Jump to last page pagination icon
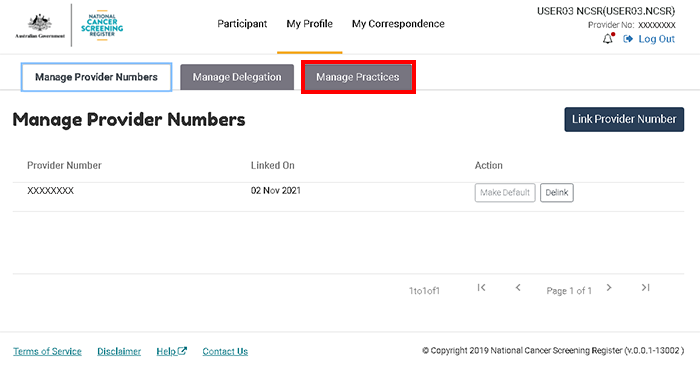700x380 pixels. coord(646,288)
